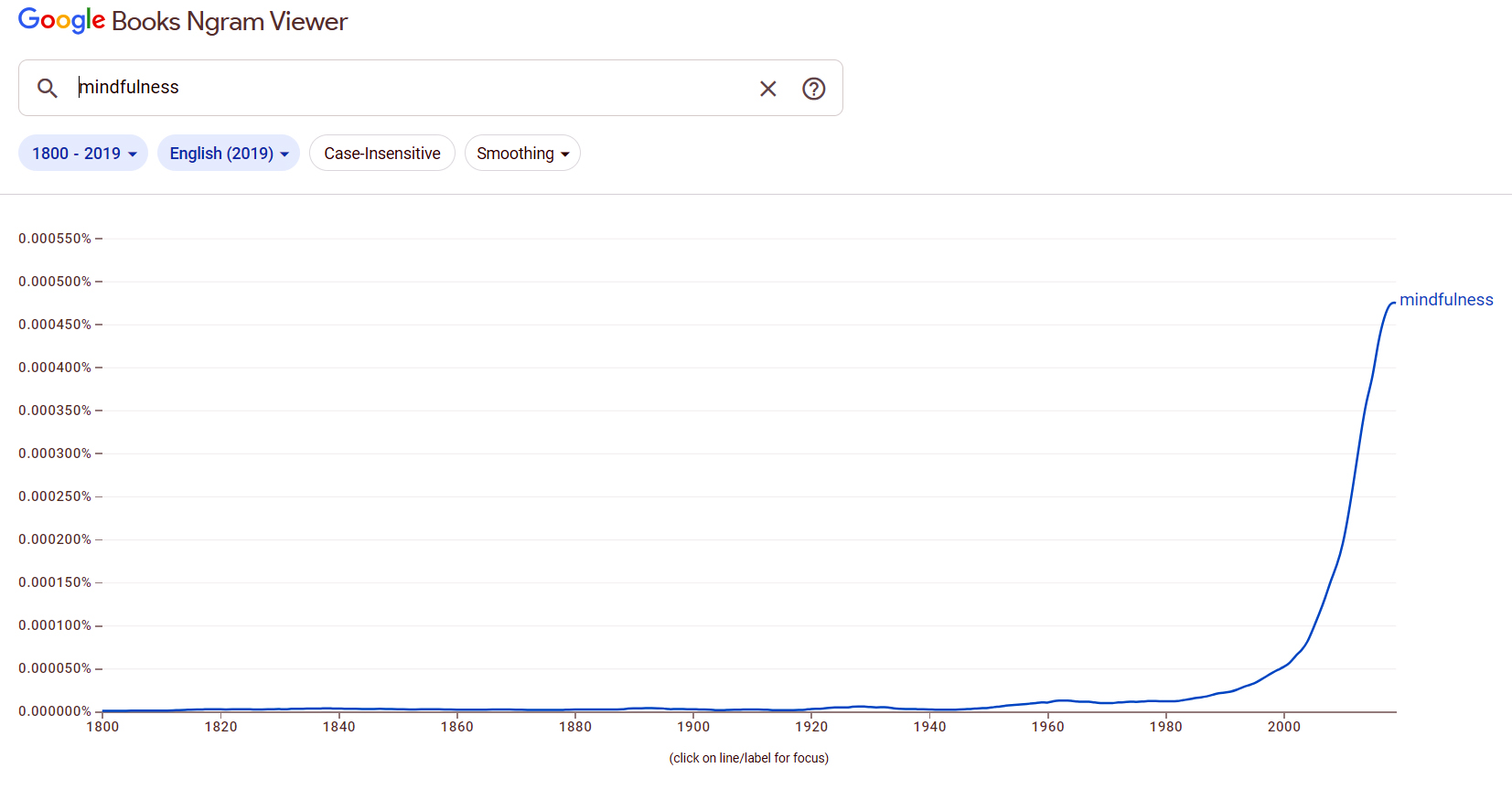Focus the mindfulness search input field
This screenshot has width=1512, height=800.
(412, 88)
